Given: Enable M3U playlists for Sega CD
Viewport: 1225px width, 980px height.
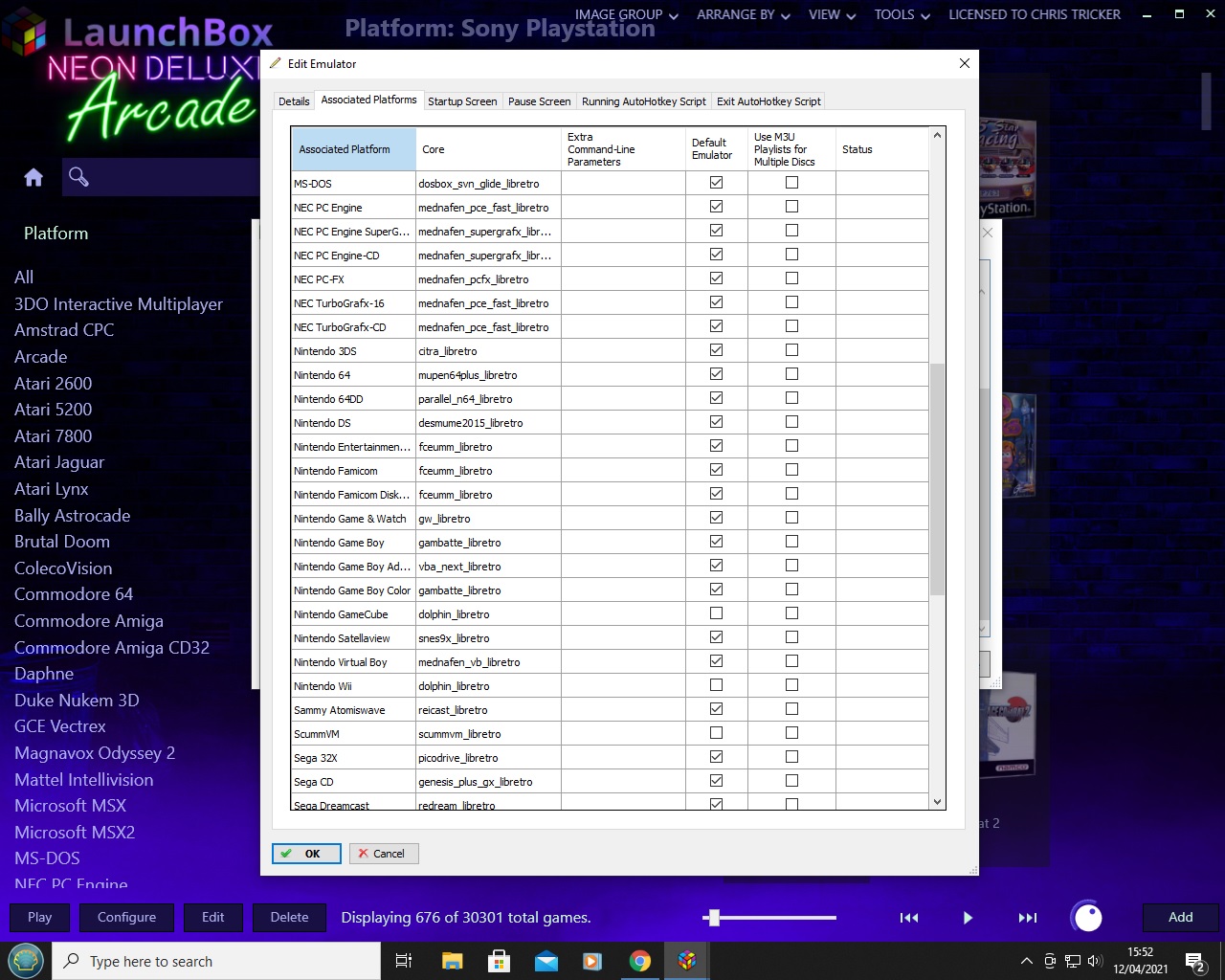Looking at the screenshot, I should pos(791,781).
